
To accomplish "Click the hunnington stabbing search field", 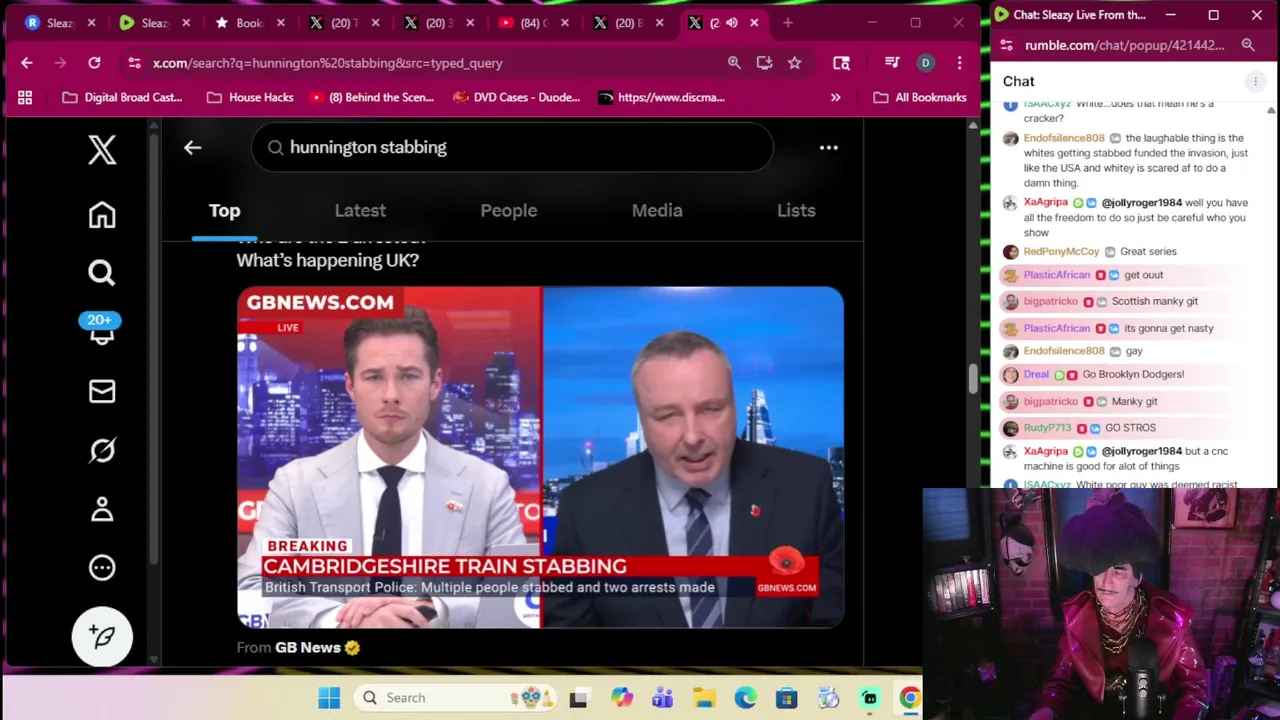I will click(512, 147).
